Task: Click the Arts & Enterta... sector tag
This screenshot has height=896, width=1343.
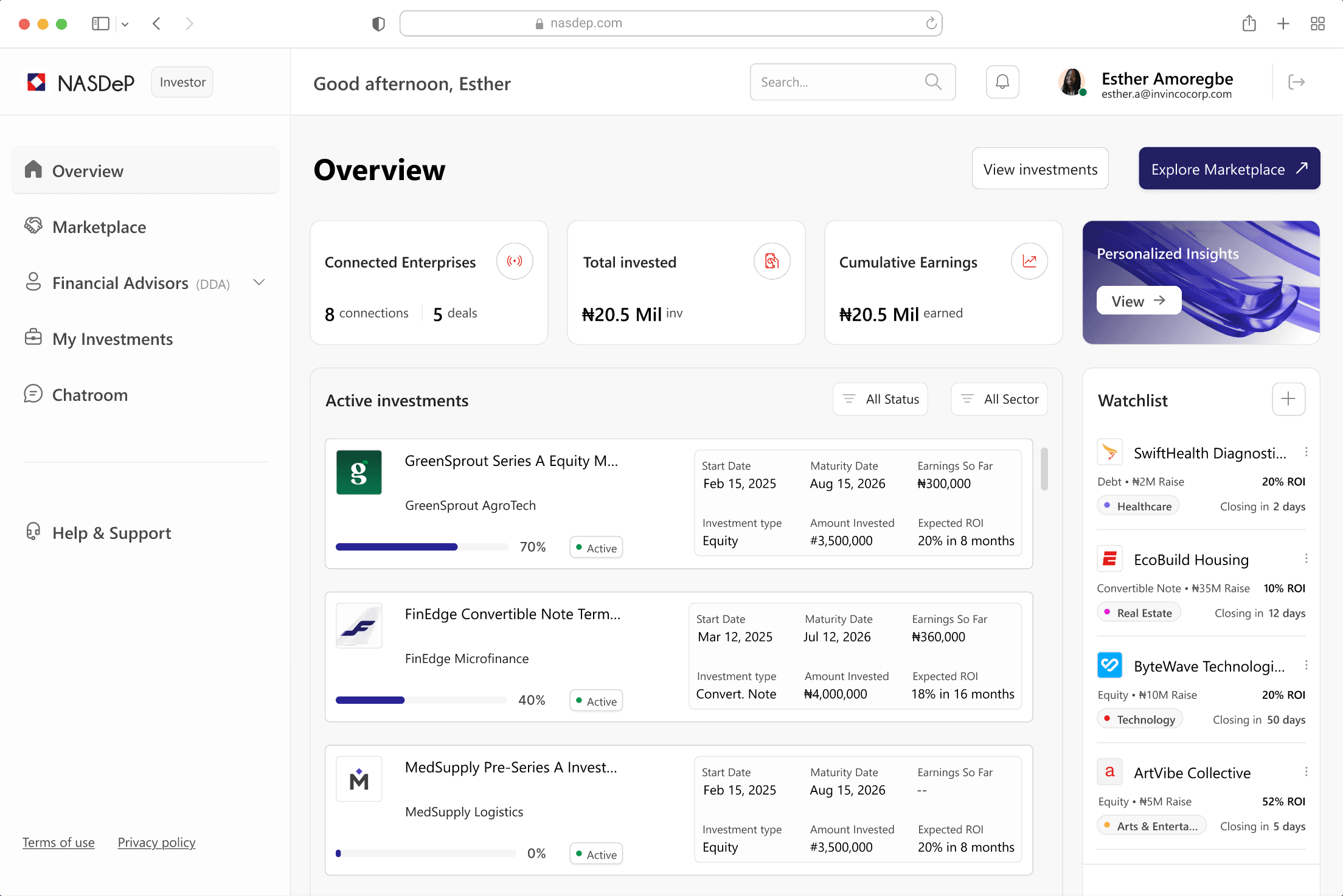Action: pyautogui.click(x=1151, y=825)
